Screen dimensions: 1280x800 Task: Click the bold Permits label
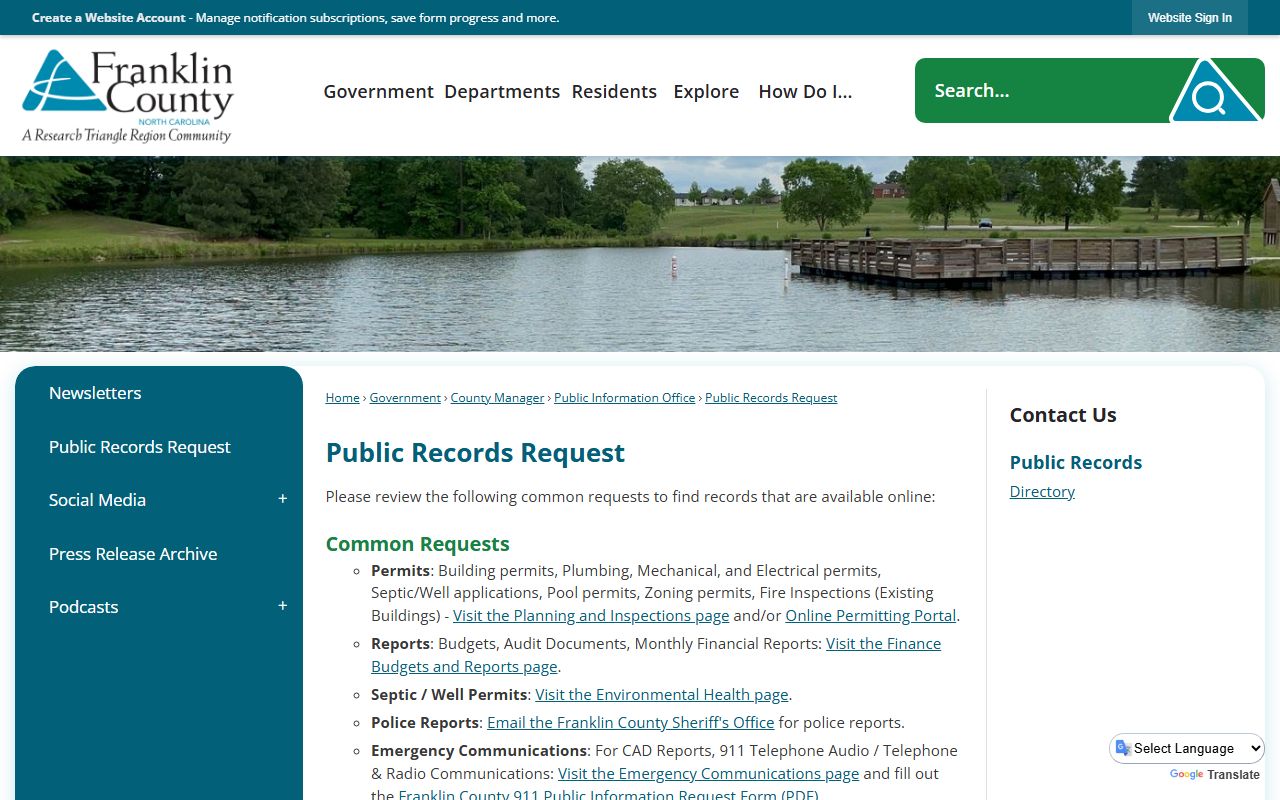[400, 571]
